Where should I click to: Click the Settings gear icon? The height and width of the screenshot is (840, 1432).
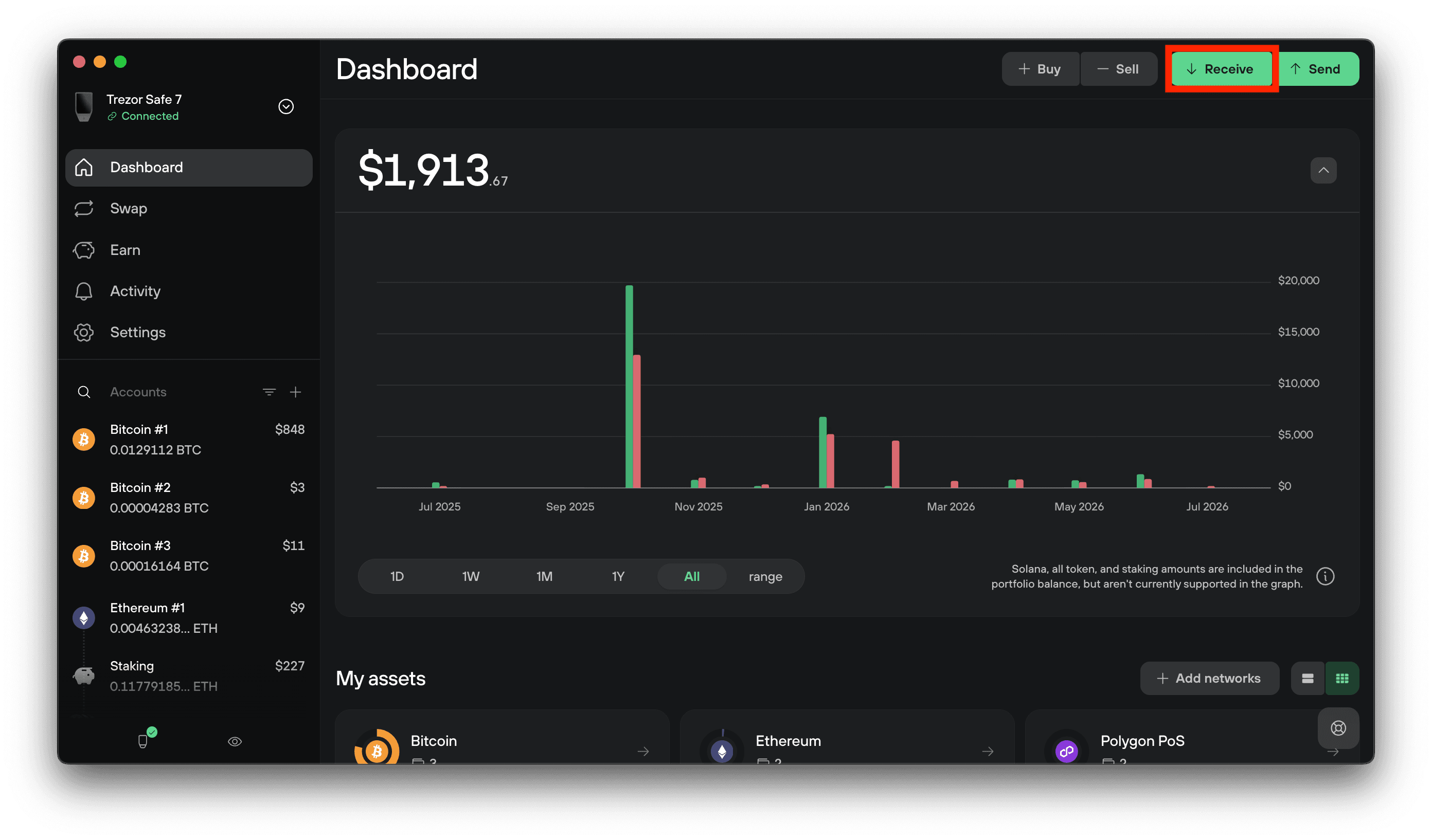pyautogui.click(x=83, y=332)
